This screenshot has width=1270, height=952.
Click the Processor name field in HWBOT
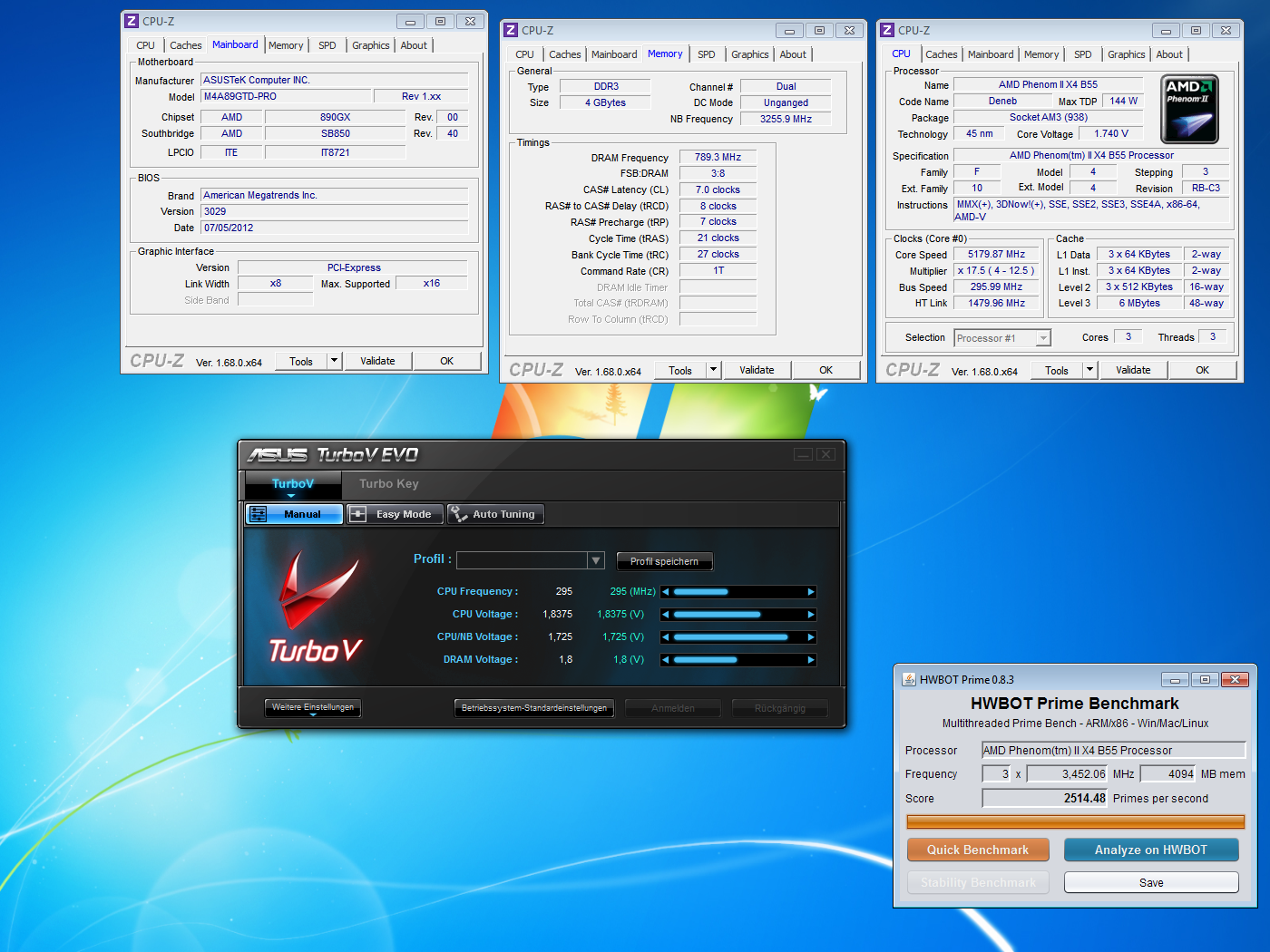(x=1113, y=750)
